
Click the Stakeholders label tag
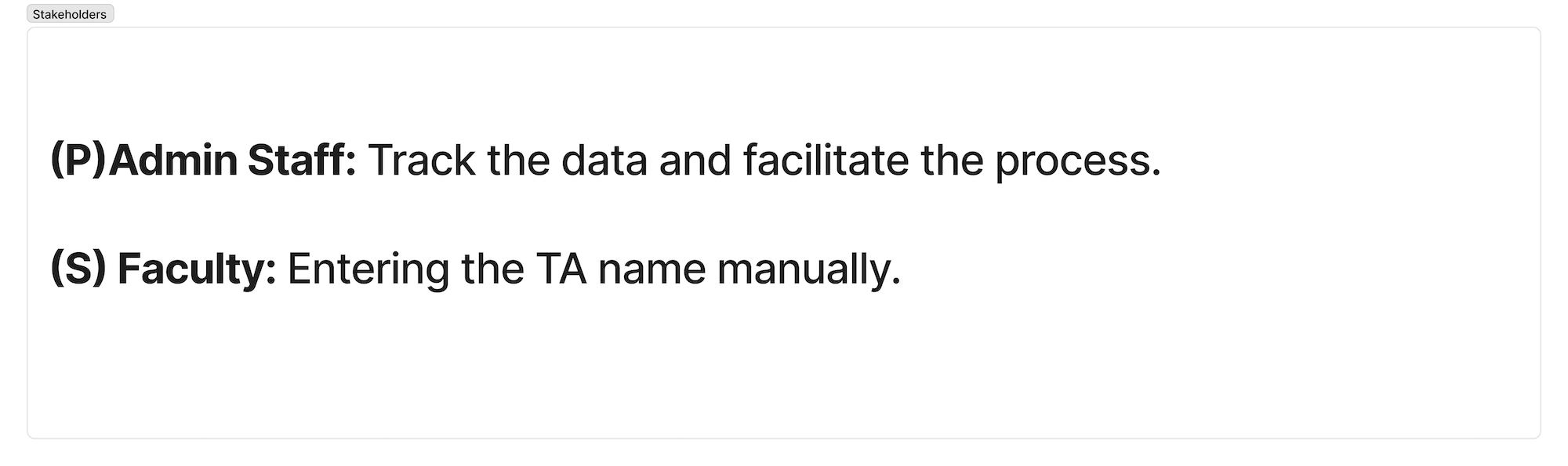[70, 14]
